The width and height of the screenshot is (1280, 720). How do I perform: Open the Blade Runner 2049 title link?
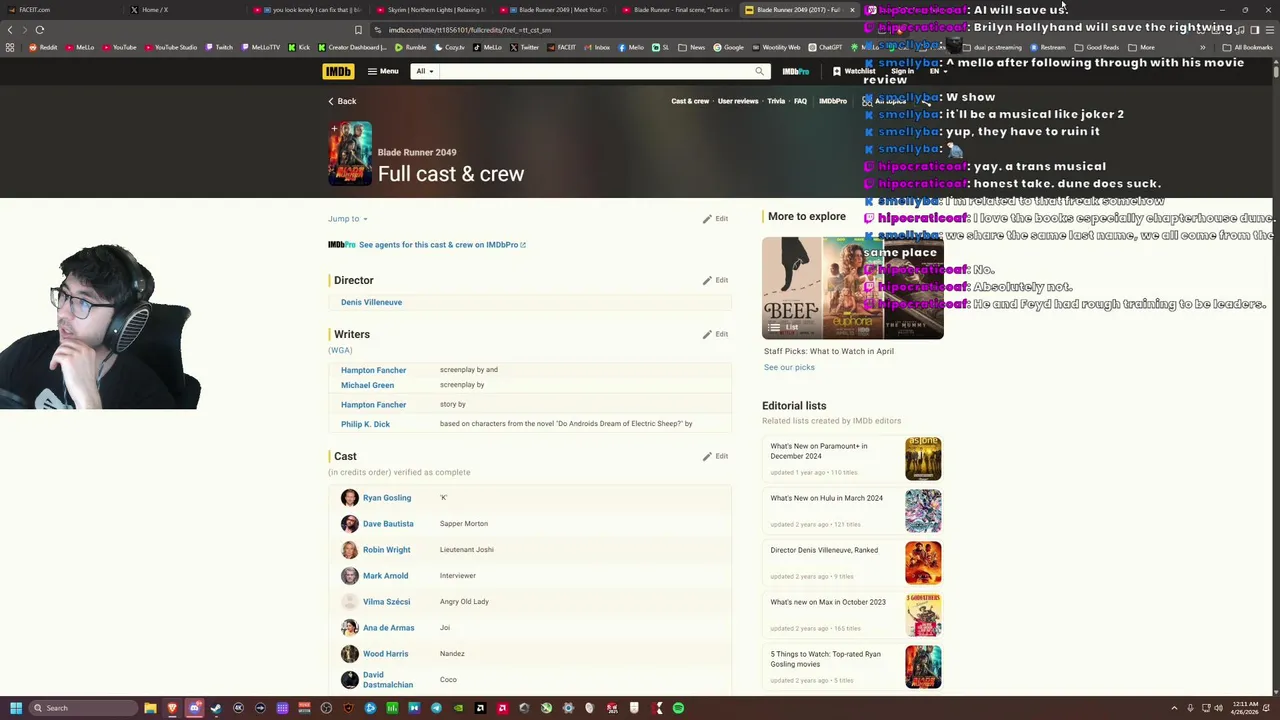tap(417, 152)
